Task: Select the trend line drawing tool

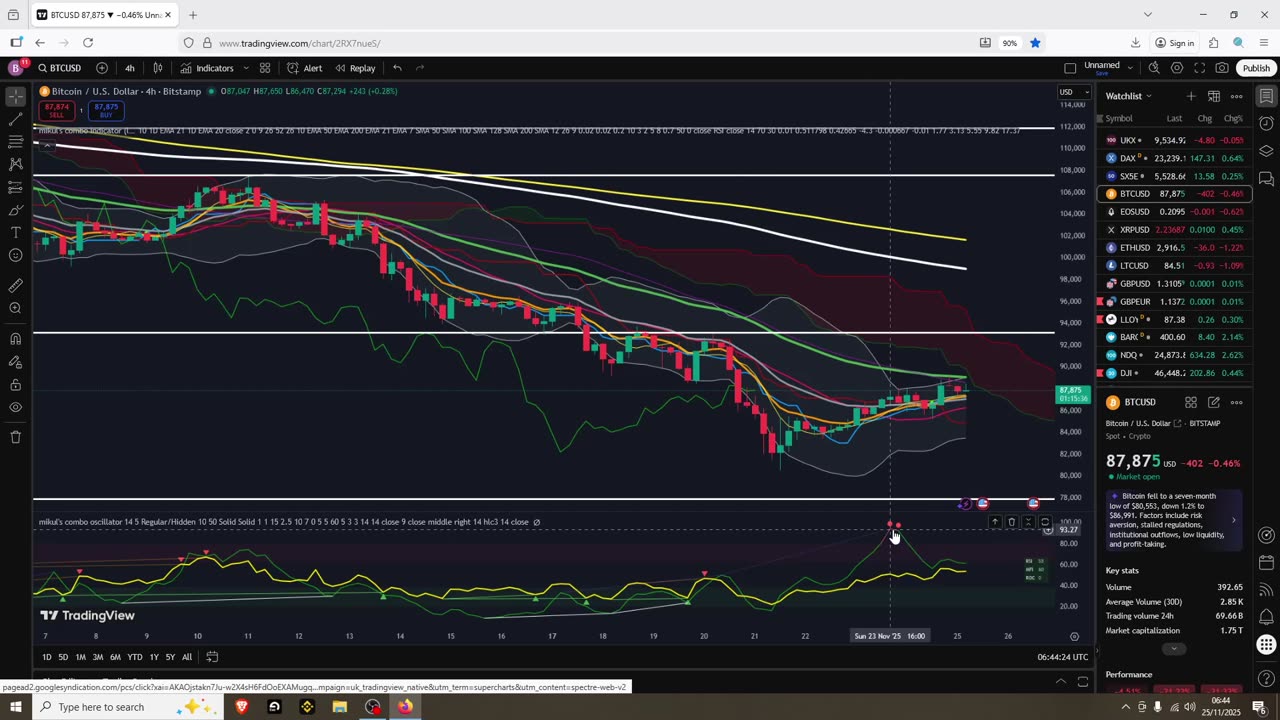Action: [15, 119]
